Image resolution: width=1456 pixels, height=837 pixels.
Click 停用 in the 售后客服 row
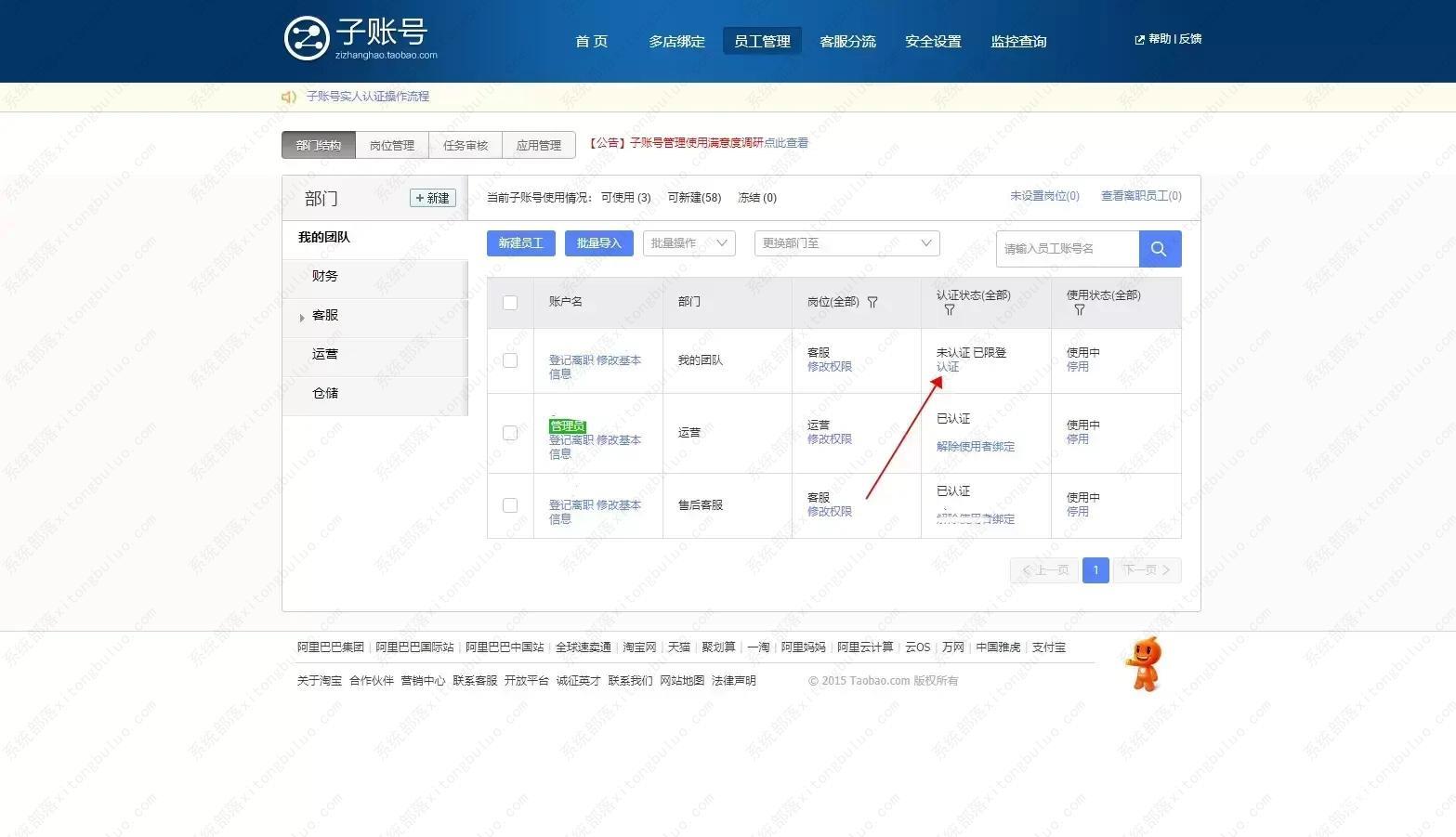tap(1078, 512)
